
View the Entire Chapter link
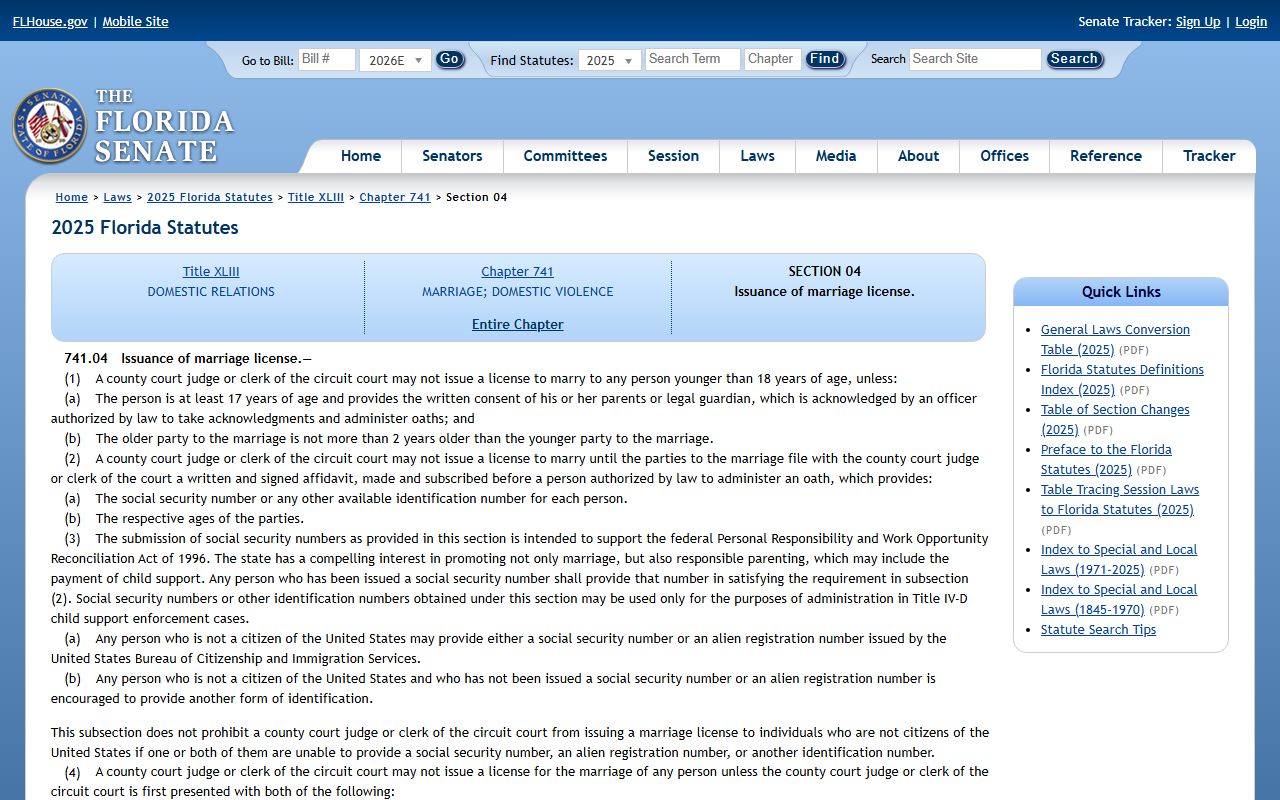click(518, 324)
